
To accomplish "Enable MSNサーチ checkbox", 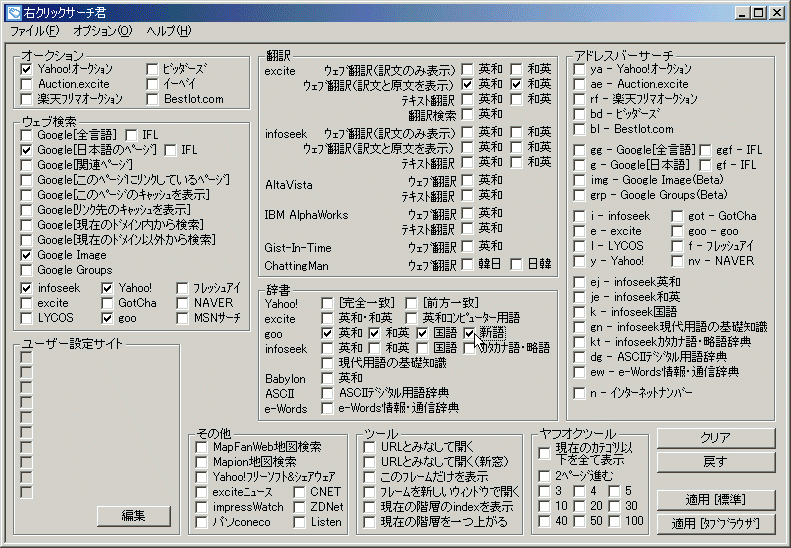I will coord(182,318).
